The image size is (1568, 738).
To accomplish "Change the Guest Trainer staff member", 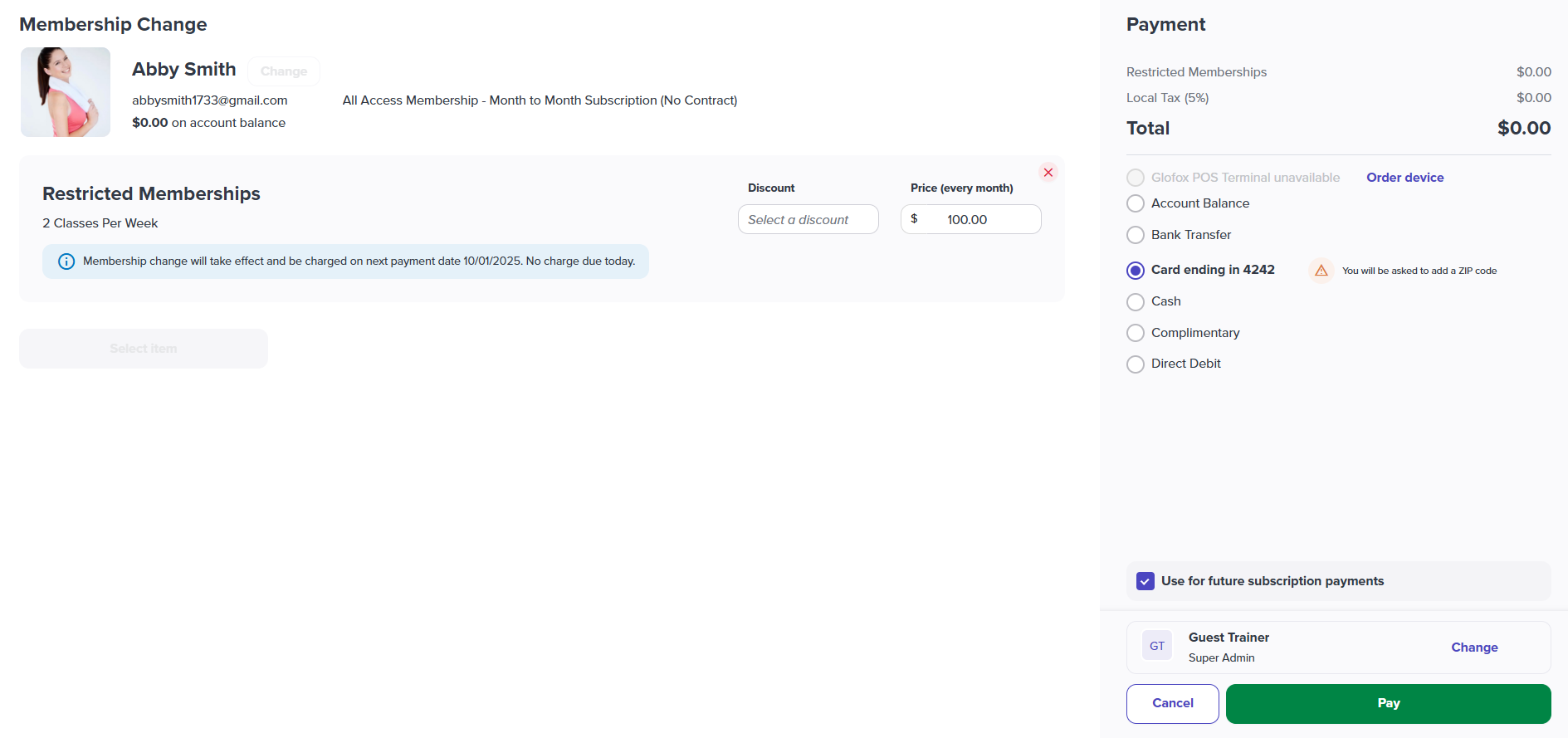I will tap(1474, 648).
